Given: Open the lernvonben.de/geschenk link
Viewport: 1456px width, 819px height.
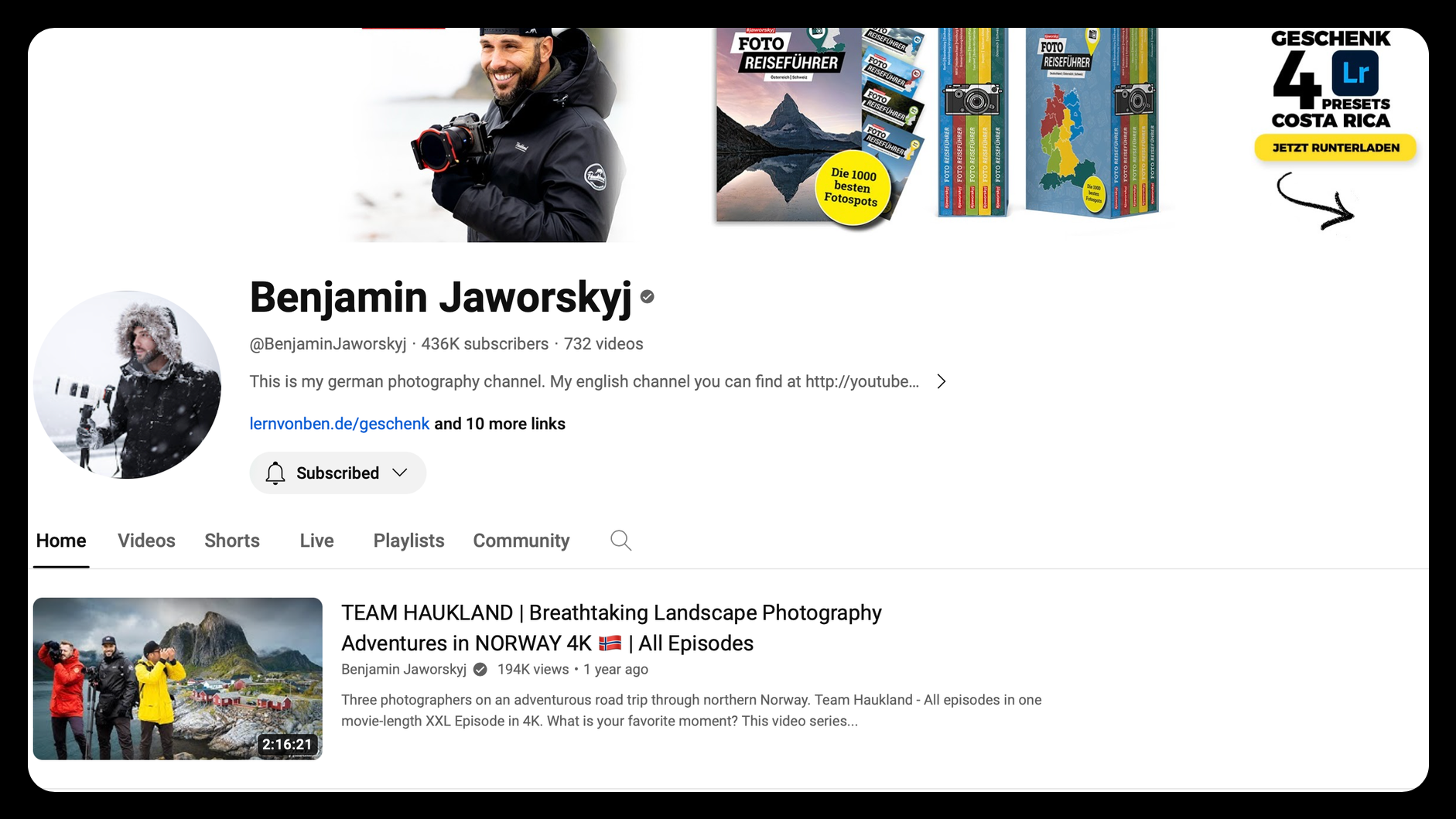Looking at the screenshot, I should pyautogui.click(x=339, y=423).
